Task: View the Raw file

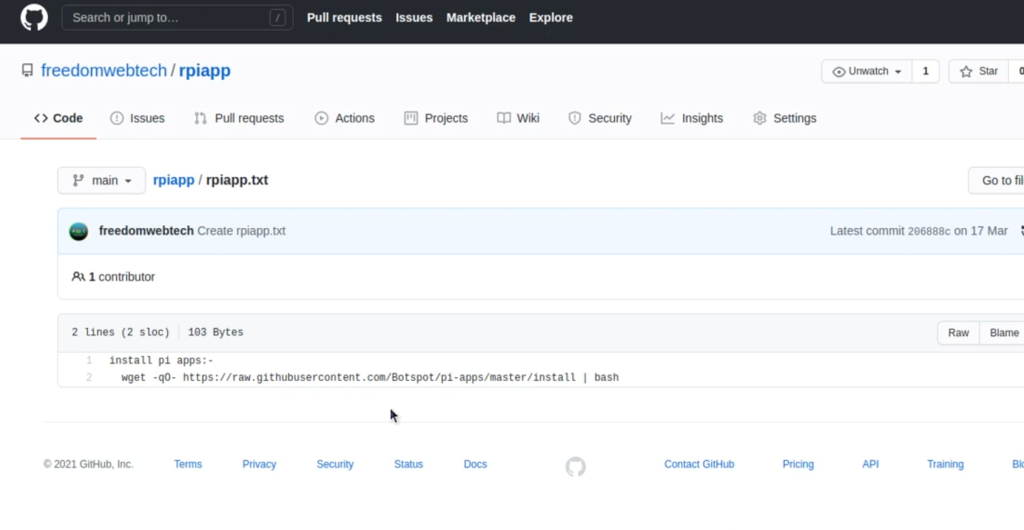Action: pyautogui.click(x=958, y=333)
